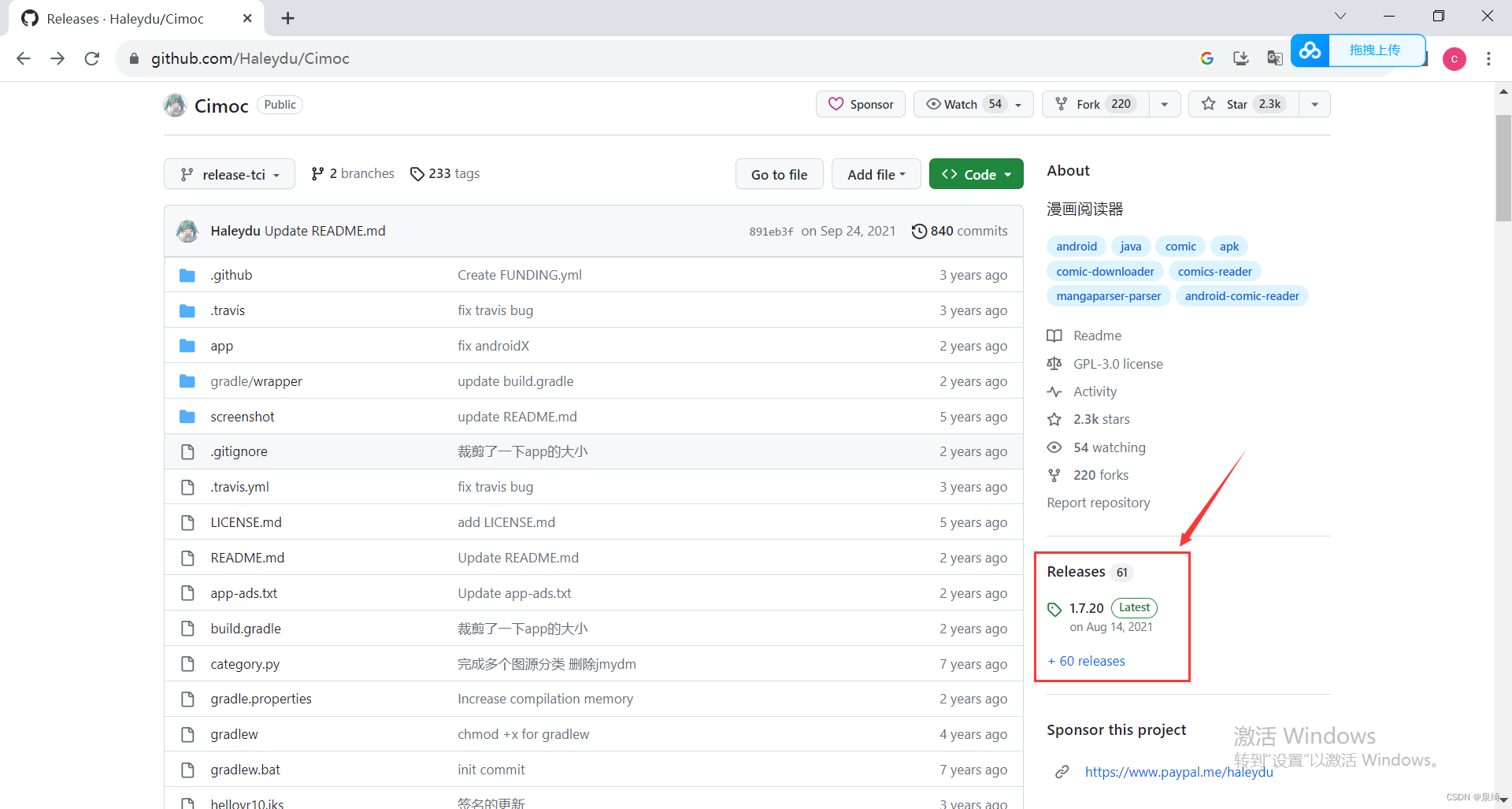Click the 54 watching eye icon

coord(1054,447)
